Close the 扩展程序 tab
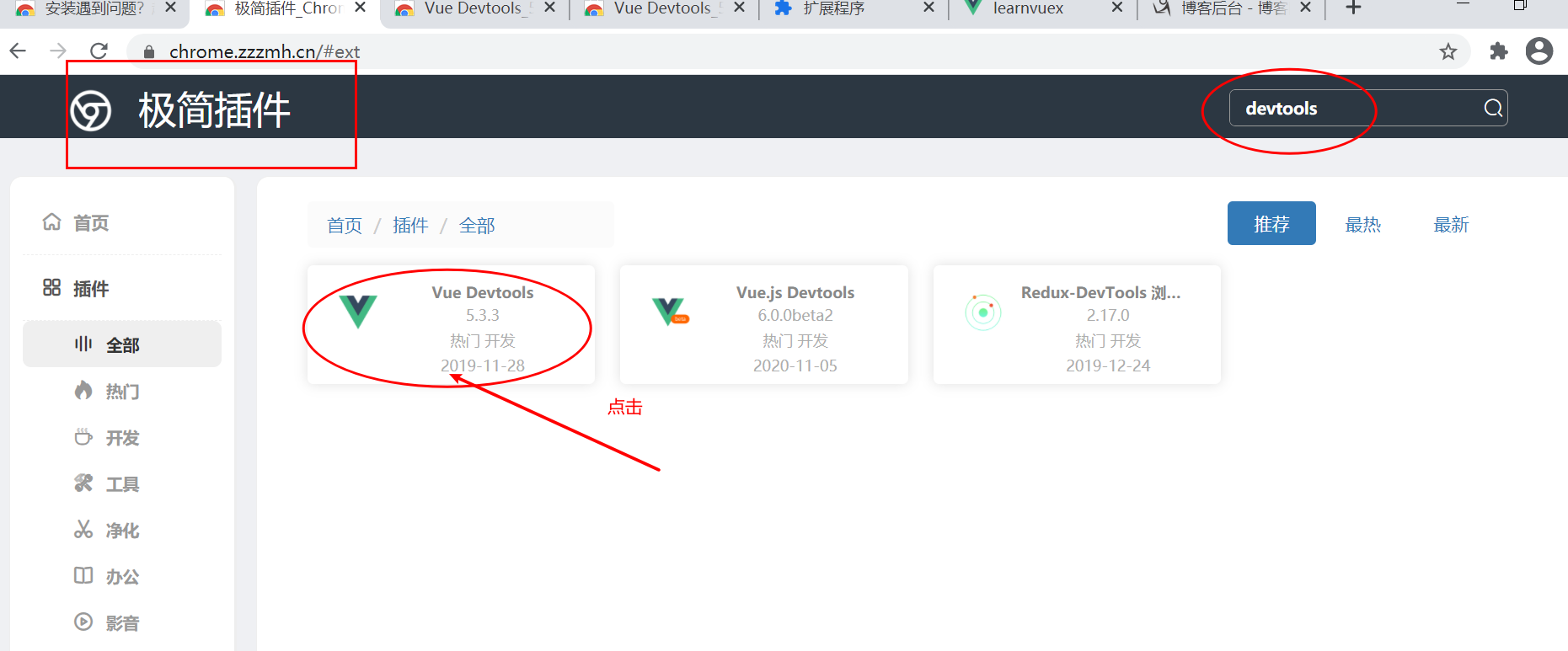Screen dimensions: 1568x651 pyautogui.click(x=928, y=8)
